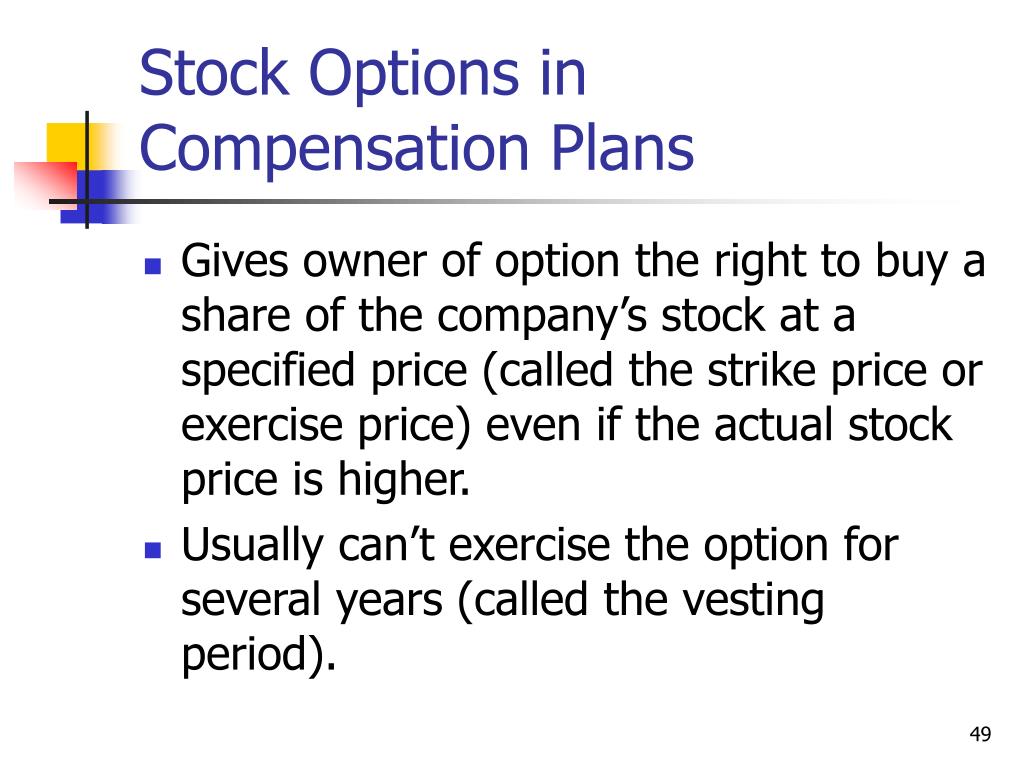
Task: Click the first blue bullet marker
Action: pyautogui.click(x=153, y=266)
